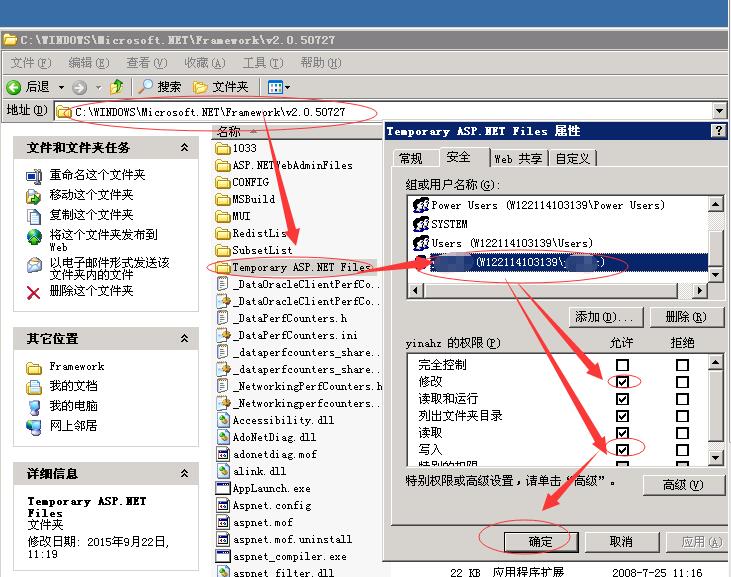Viewport: 731px width, 577px height.
Task: Collapse the Details (详细信息) panel
Action: [x=185, y=473]
